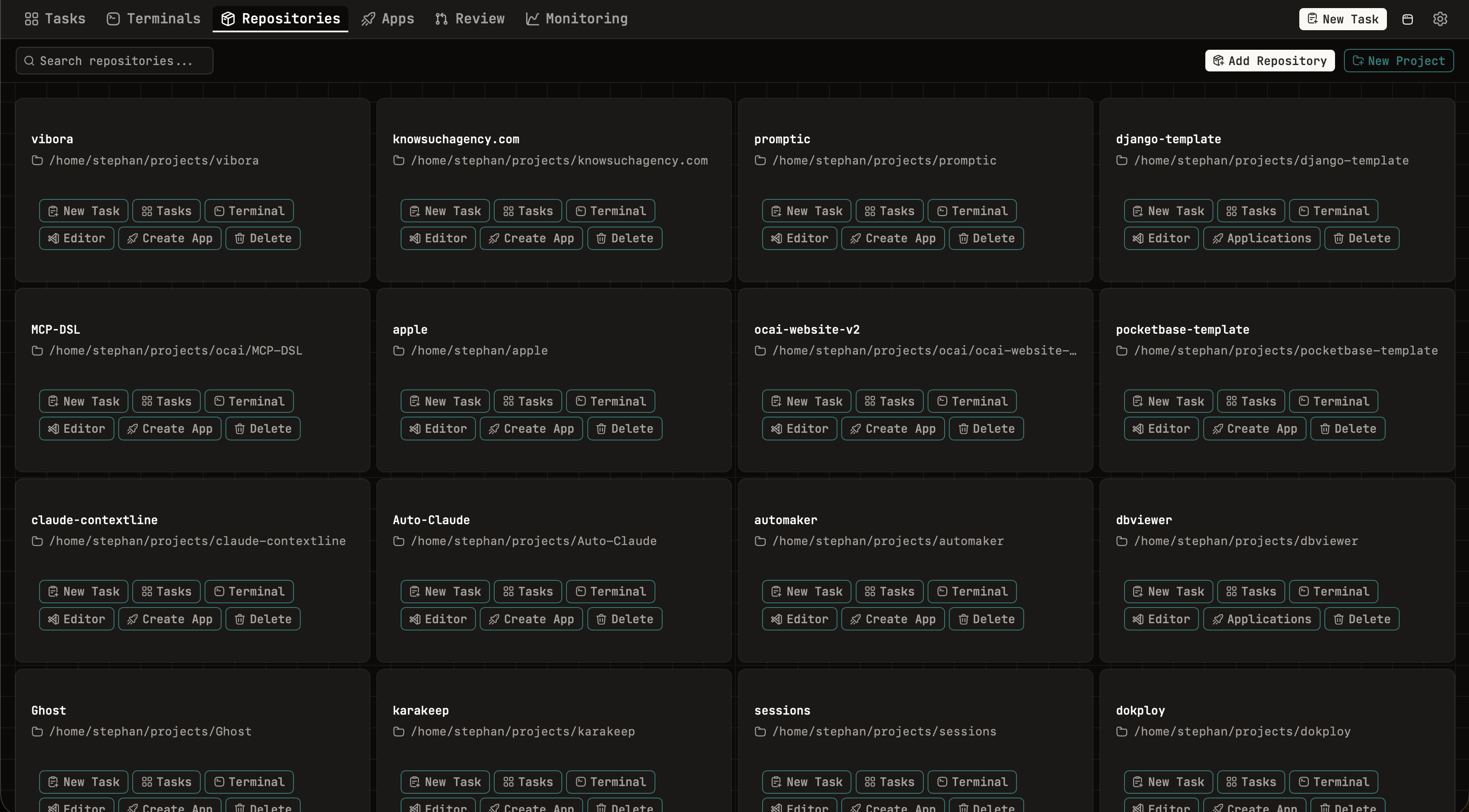Open Terminal for Ghost
1469x812 pixels.
(249, 782)
